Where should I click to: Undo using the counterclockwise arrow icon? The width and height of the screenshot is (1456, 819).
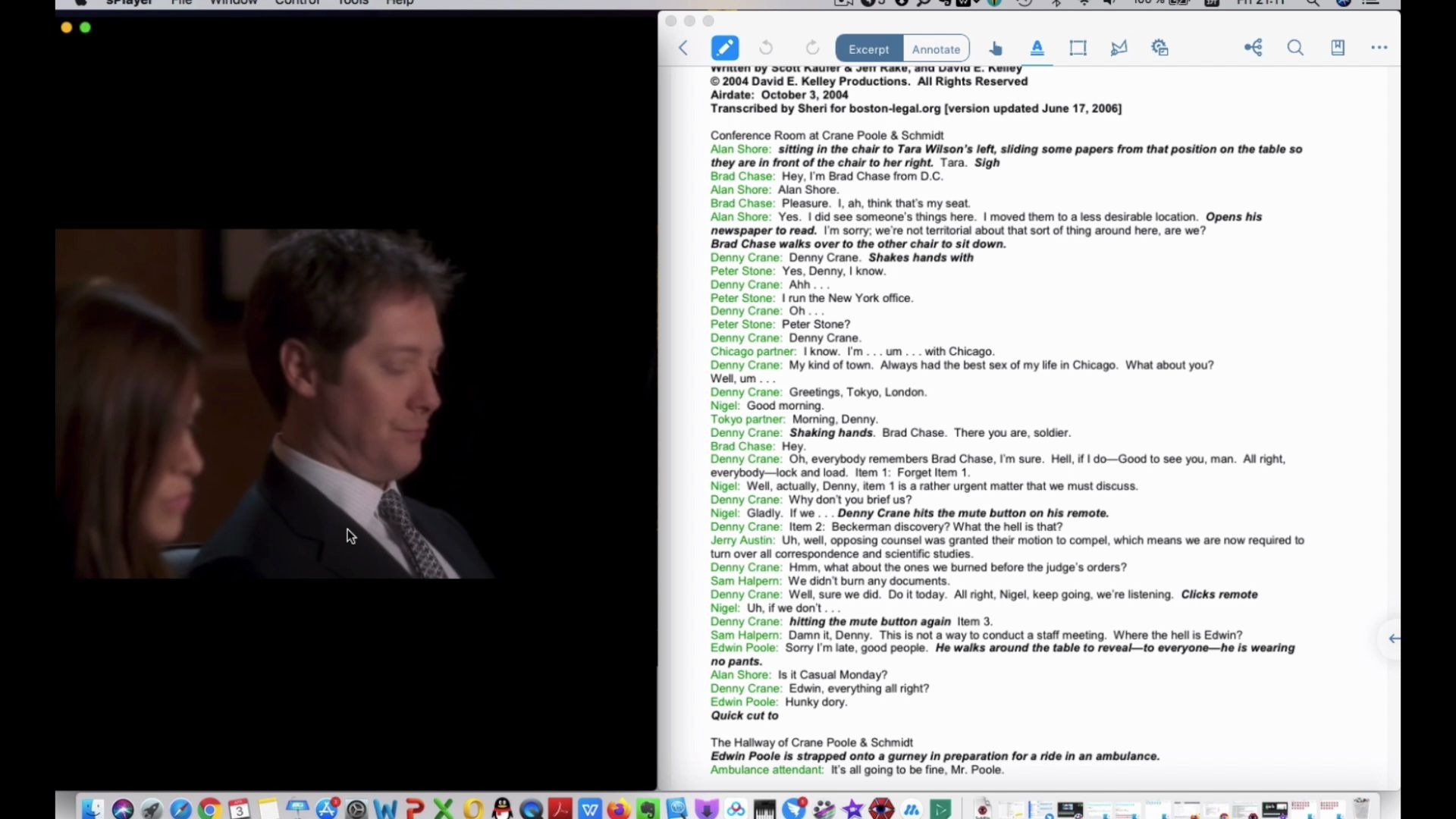(x=766, y=48)
